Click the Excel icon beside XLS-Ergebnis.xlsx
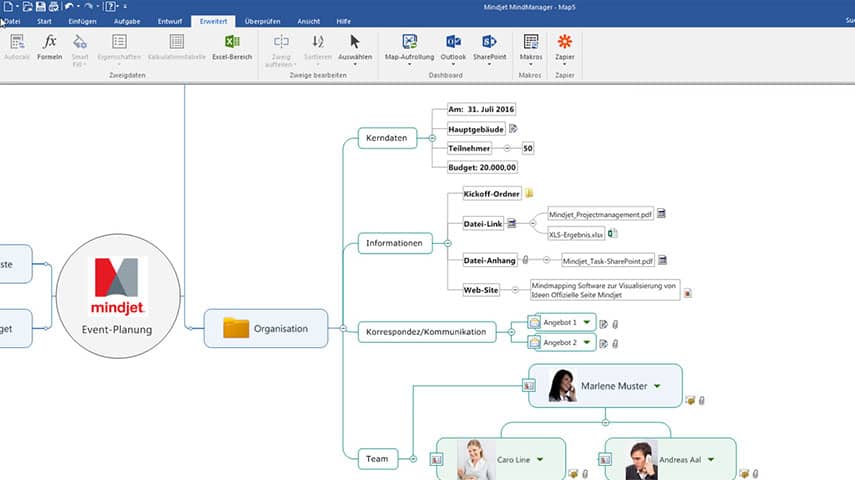Screen dimensions: 855x480 [x=612, y=233]
